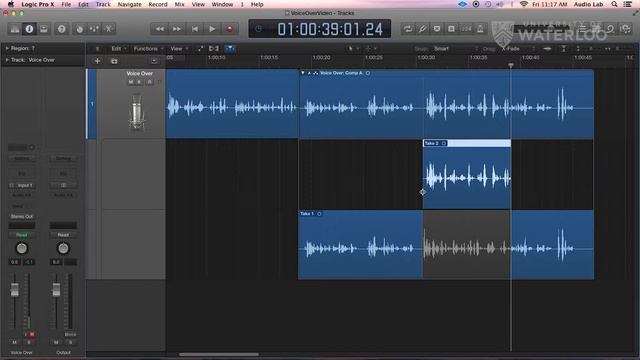The image size is (640, 360).
Task: Open the Tracks area View menu
Action: coord(178,49)
